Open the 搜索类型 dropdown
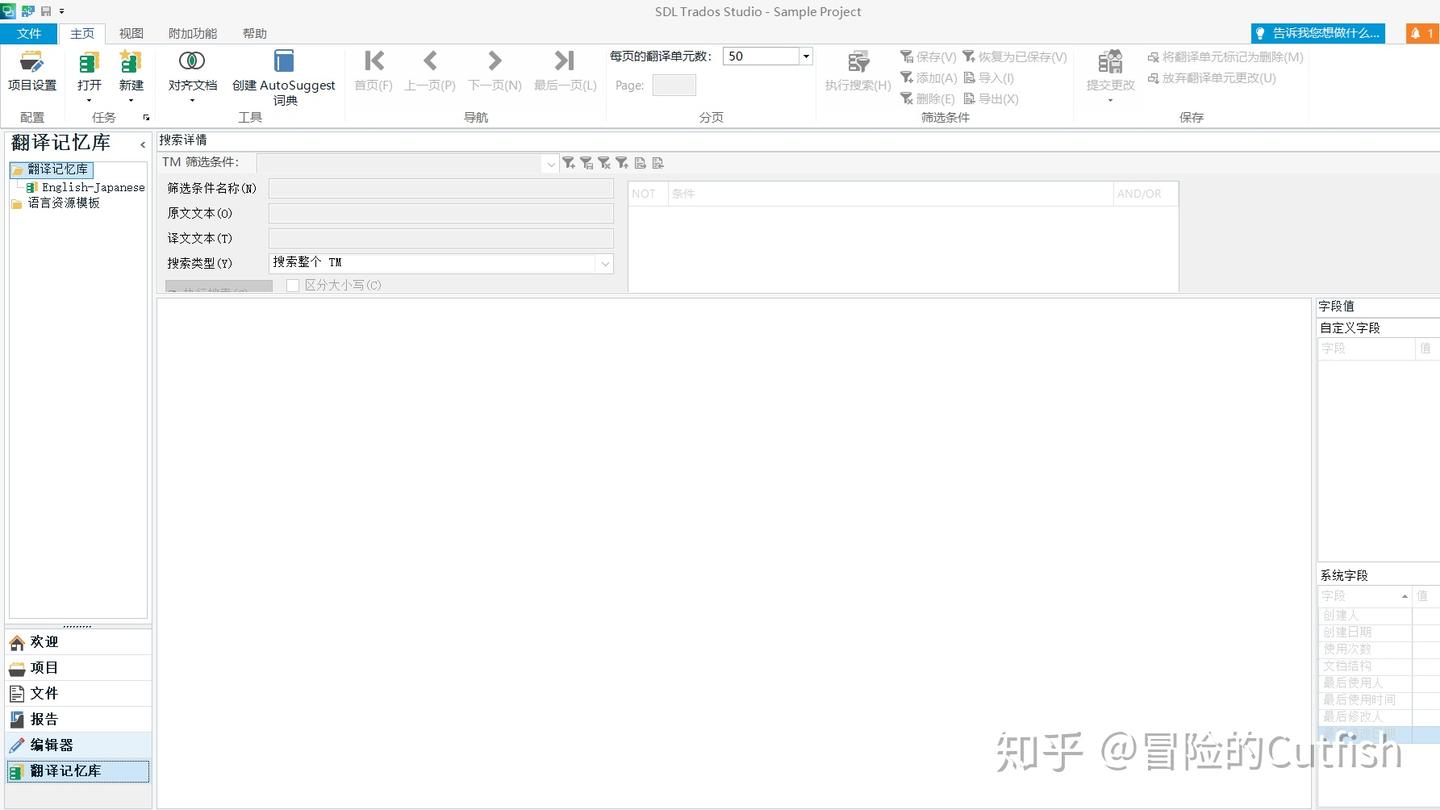Image resolution: width=1440 pixels, height=810 pixels. pyautogui.click(x=605, y=263)
